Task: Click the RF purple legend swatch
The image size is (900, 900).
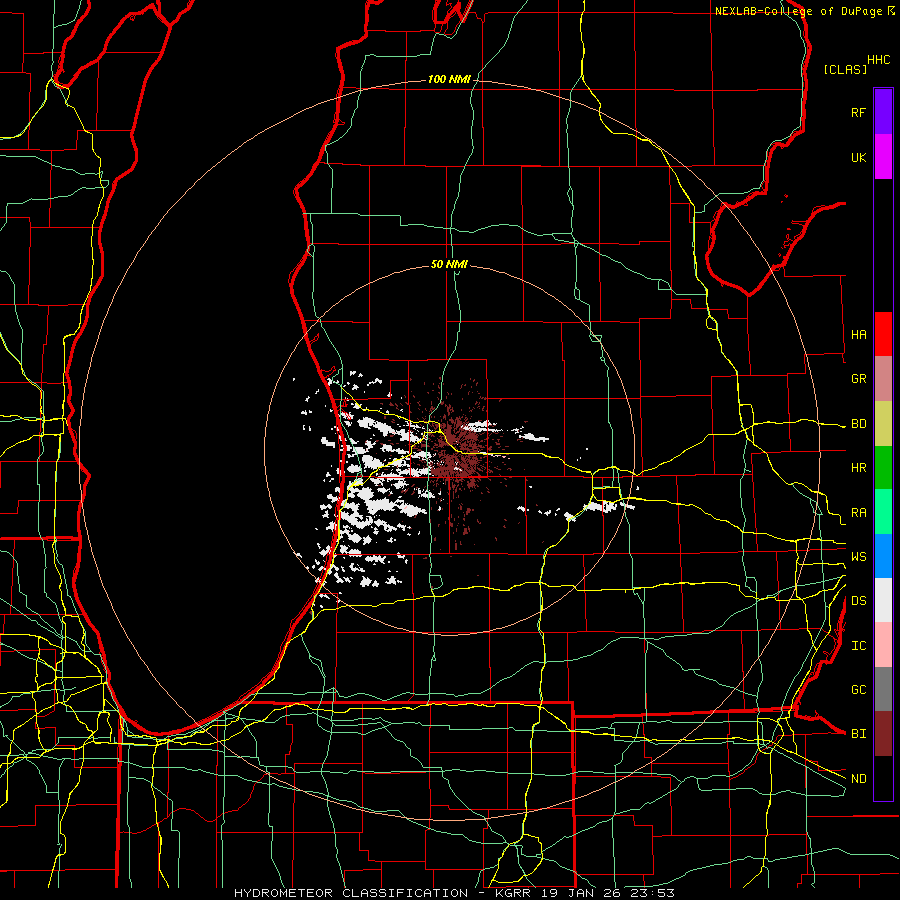Action: (883, 112)
